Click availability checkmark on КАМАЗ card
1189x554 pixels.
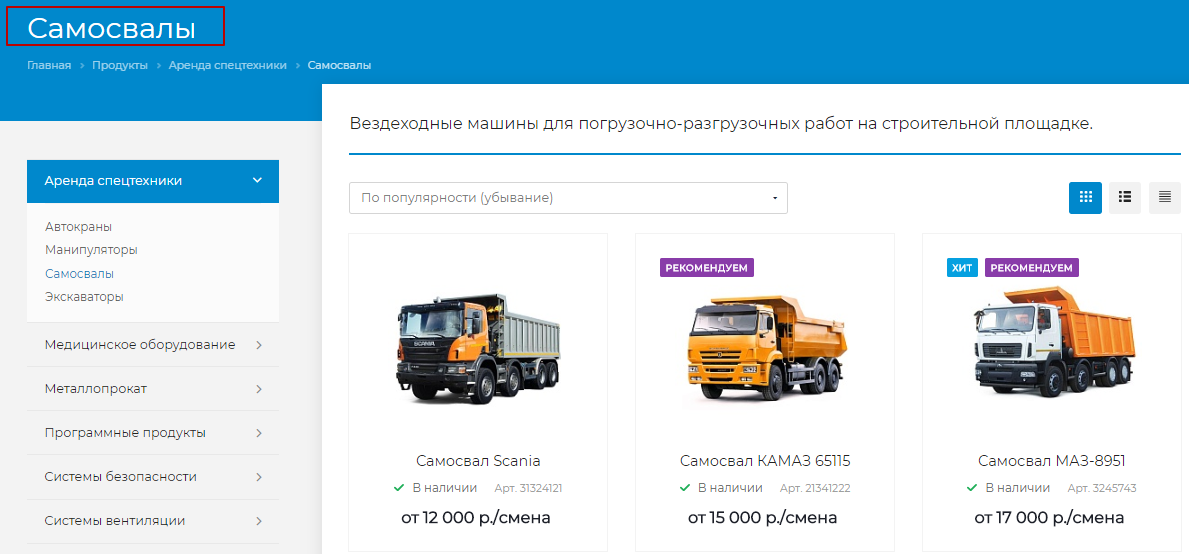coord(685,488)
